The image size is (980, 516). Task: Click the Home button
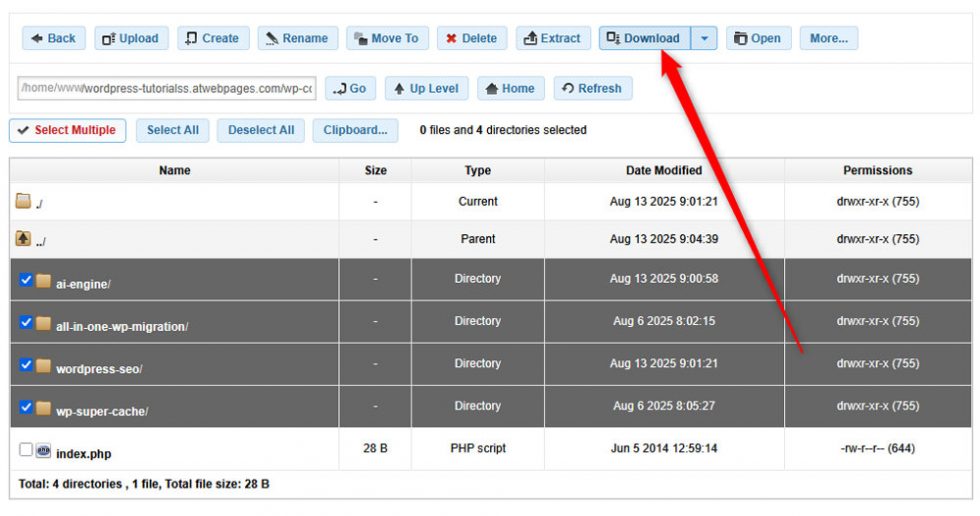[x=511, y=88]
